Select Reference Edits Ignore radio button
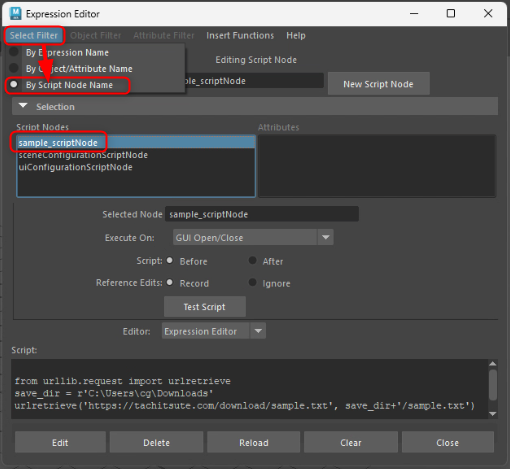This screenshot has height=469, width=510. (x=252, y=282)
